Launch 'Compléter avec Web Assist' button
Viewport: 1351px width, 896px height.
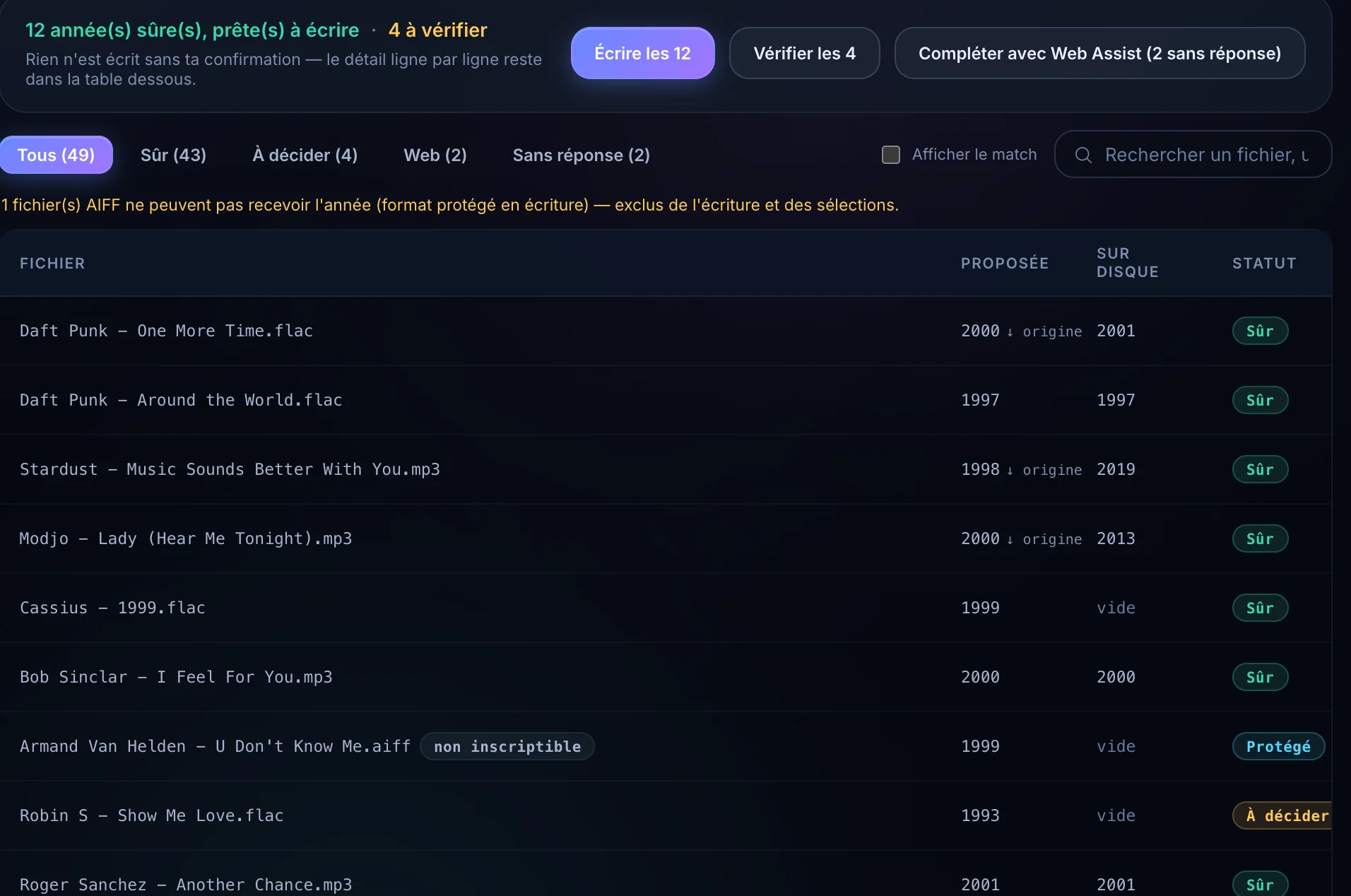[1099, 53]
